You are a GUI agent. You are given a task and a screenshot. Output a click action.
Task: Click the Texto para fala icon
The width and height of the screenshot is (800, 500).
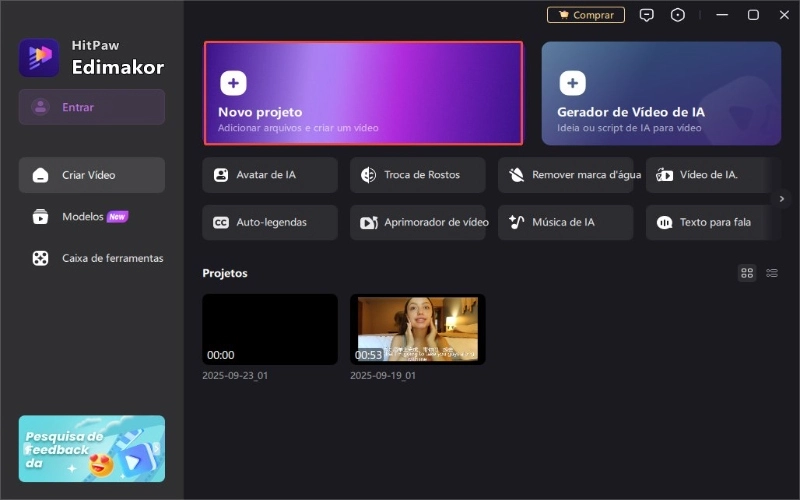664,222
